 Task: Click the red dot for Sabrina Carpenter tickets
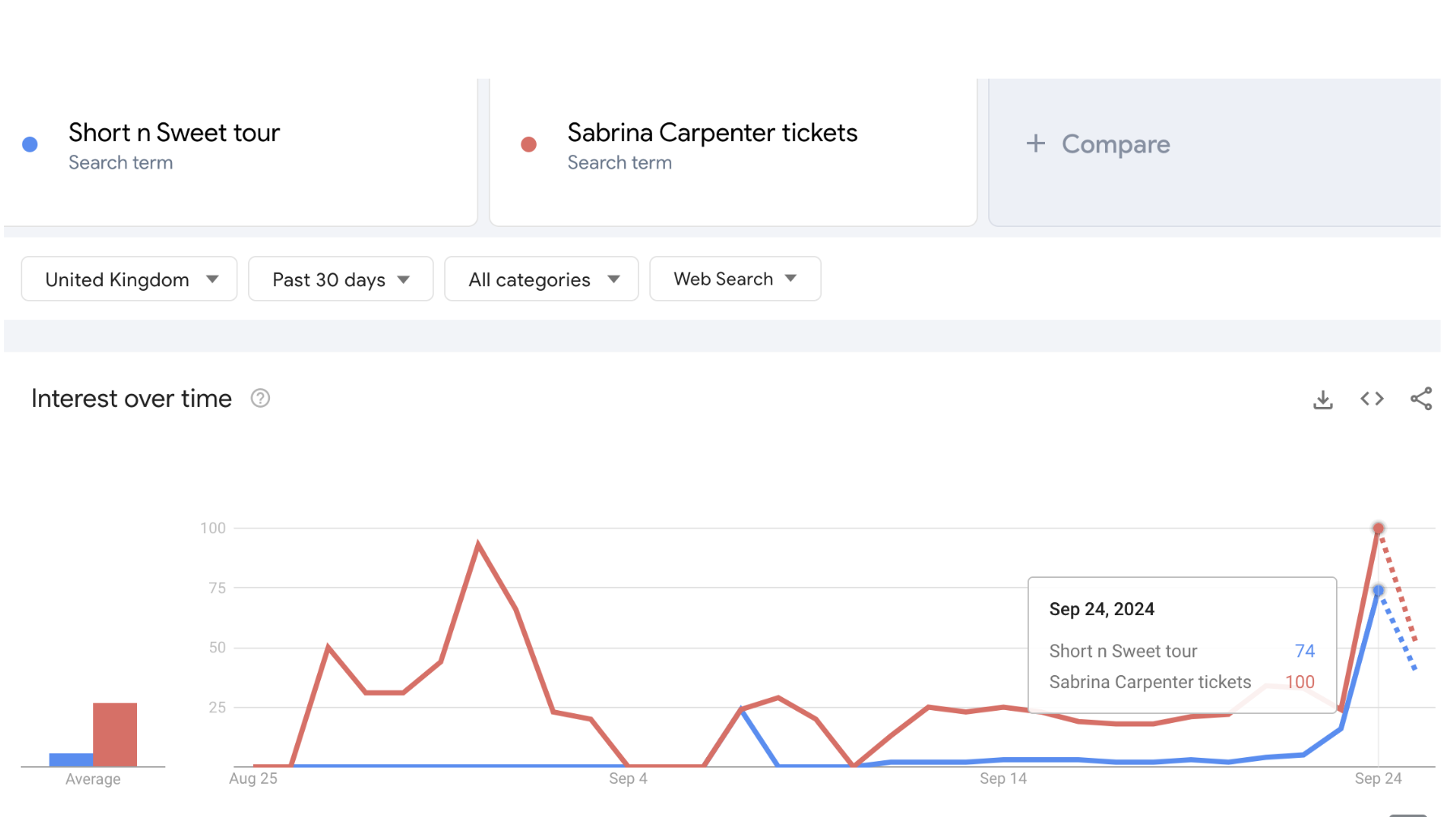[529, 144]
